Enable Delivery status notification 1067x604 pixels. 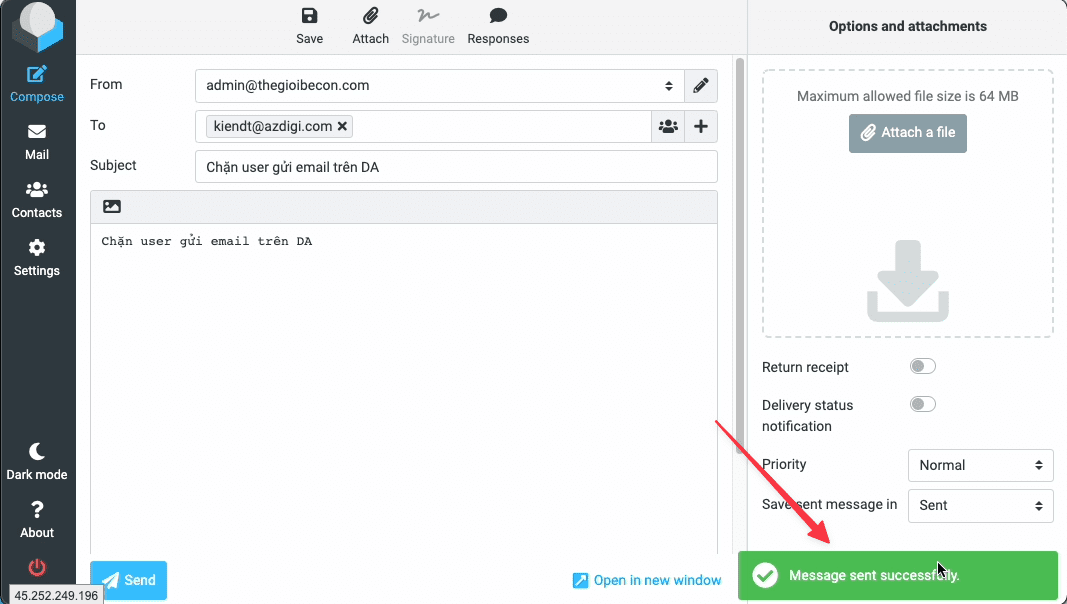click(x=922, y=404)
